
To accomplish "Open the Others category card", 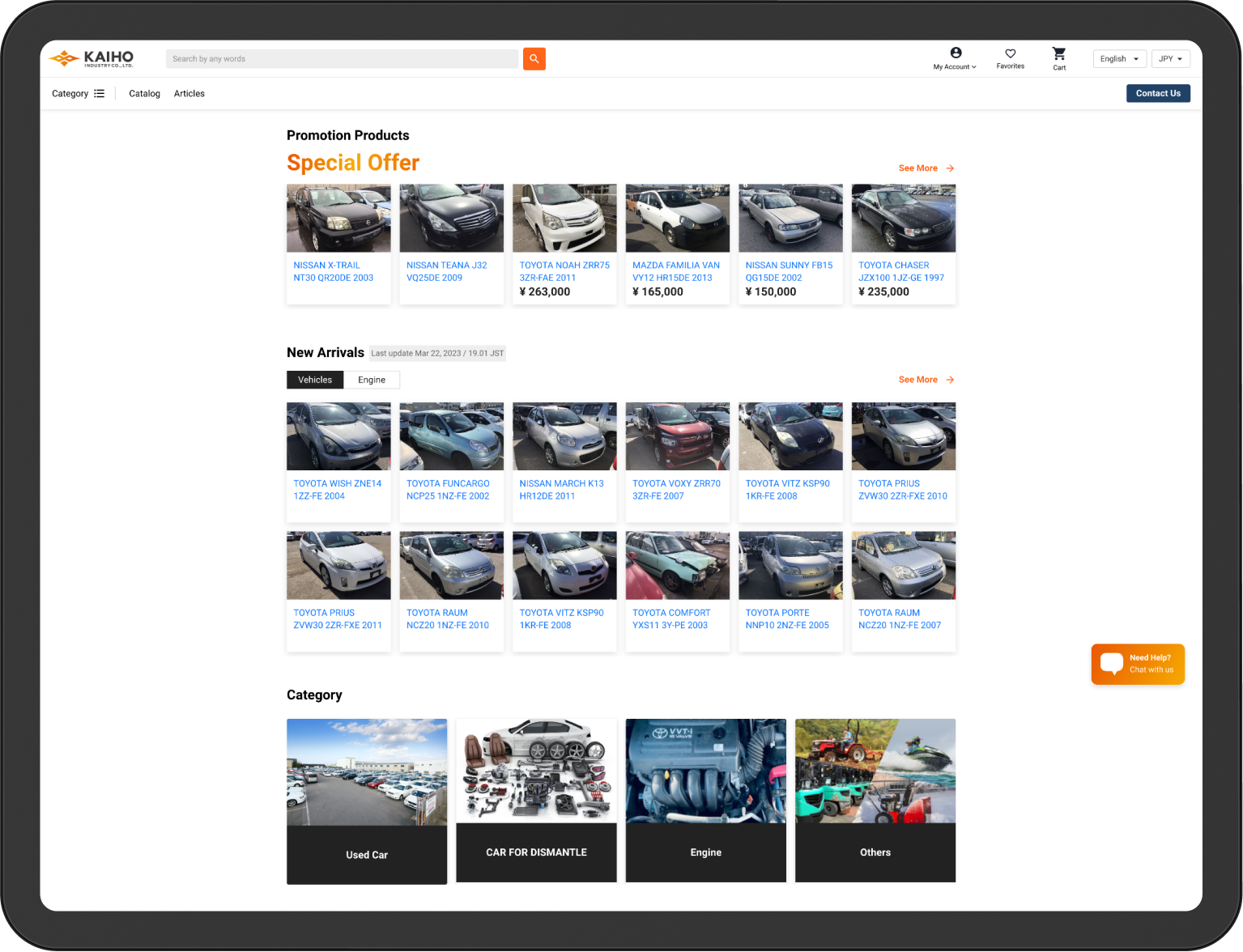I will click(x=875, y=801).
